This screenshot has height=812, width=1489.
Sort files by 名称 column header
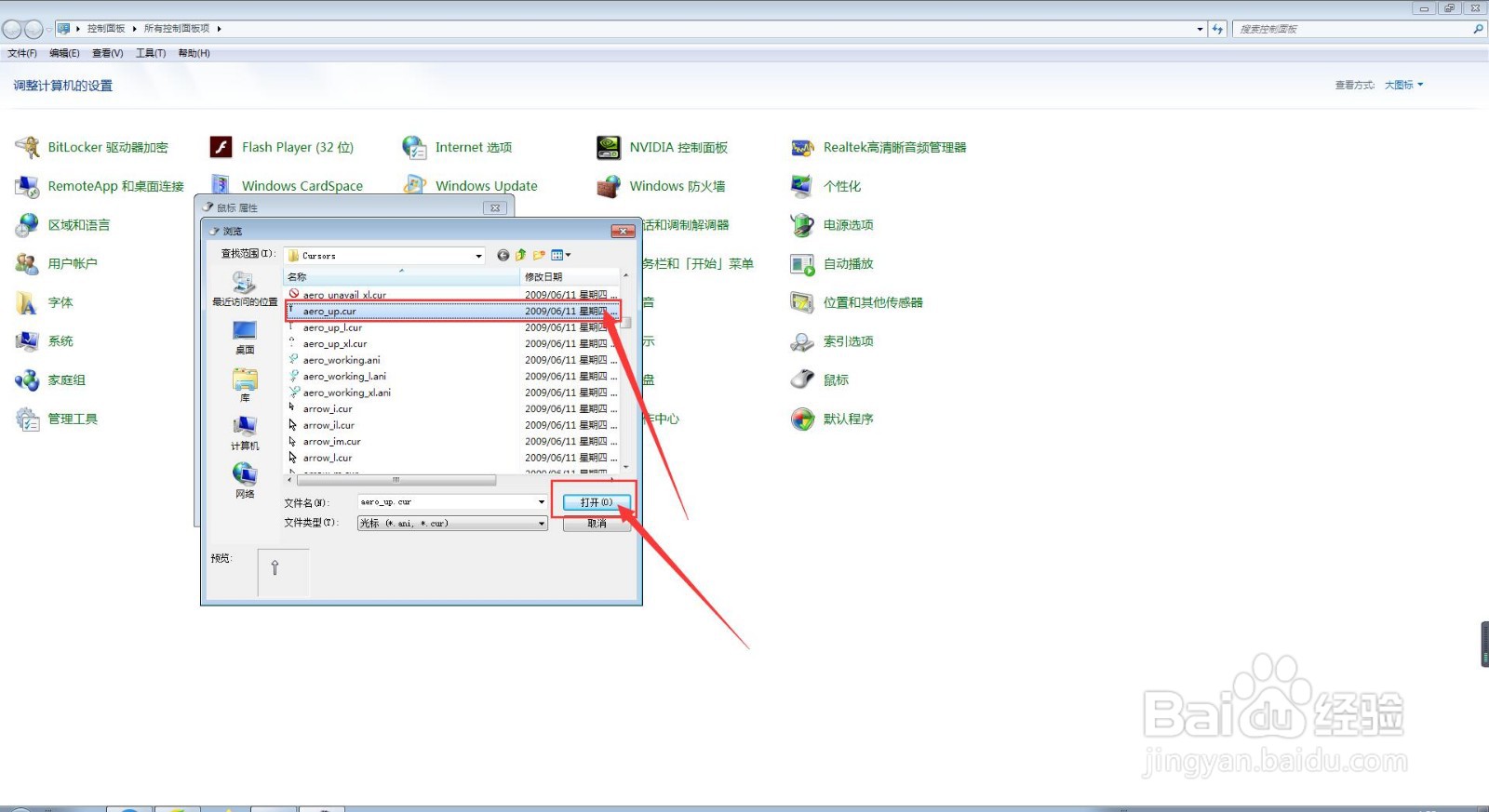coord(401,276)
